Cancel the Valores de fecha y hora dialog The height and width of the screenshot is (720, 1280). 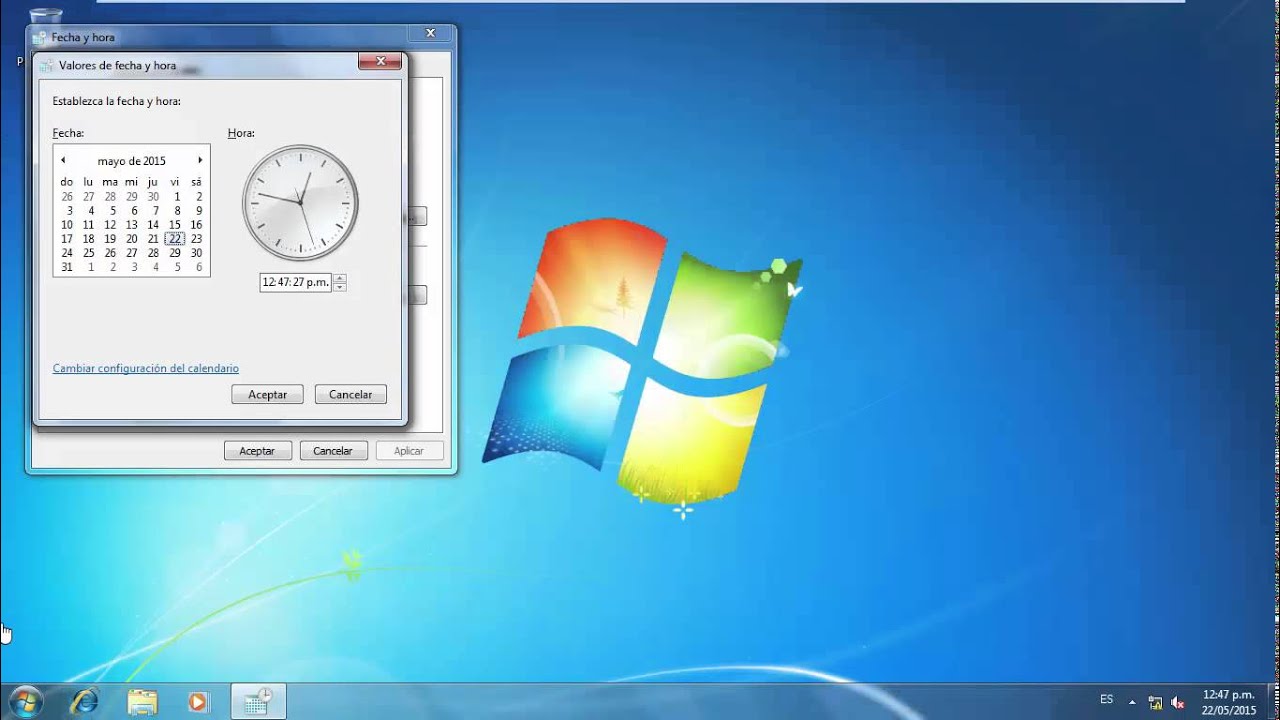click(x=351, y=395)
